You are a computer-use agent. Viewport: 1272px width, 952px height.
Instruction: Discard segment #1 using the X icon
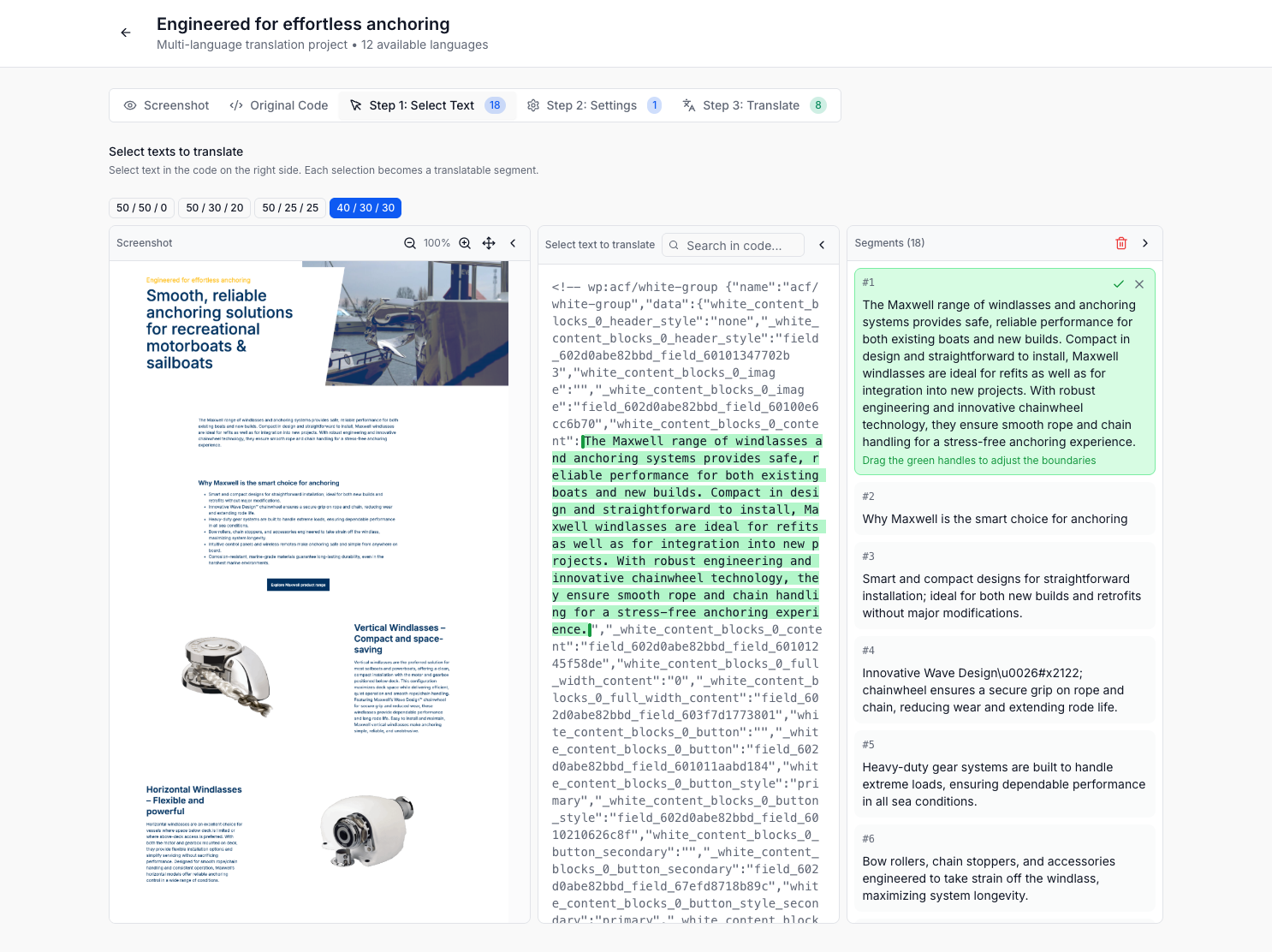1139,283
